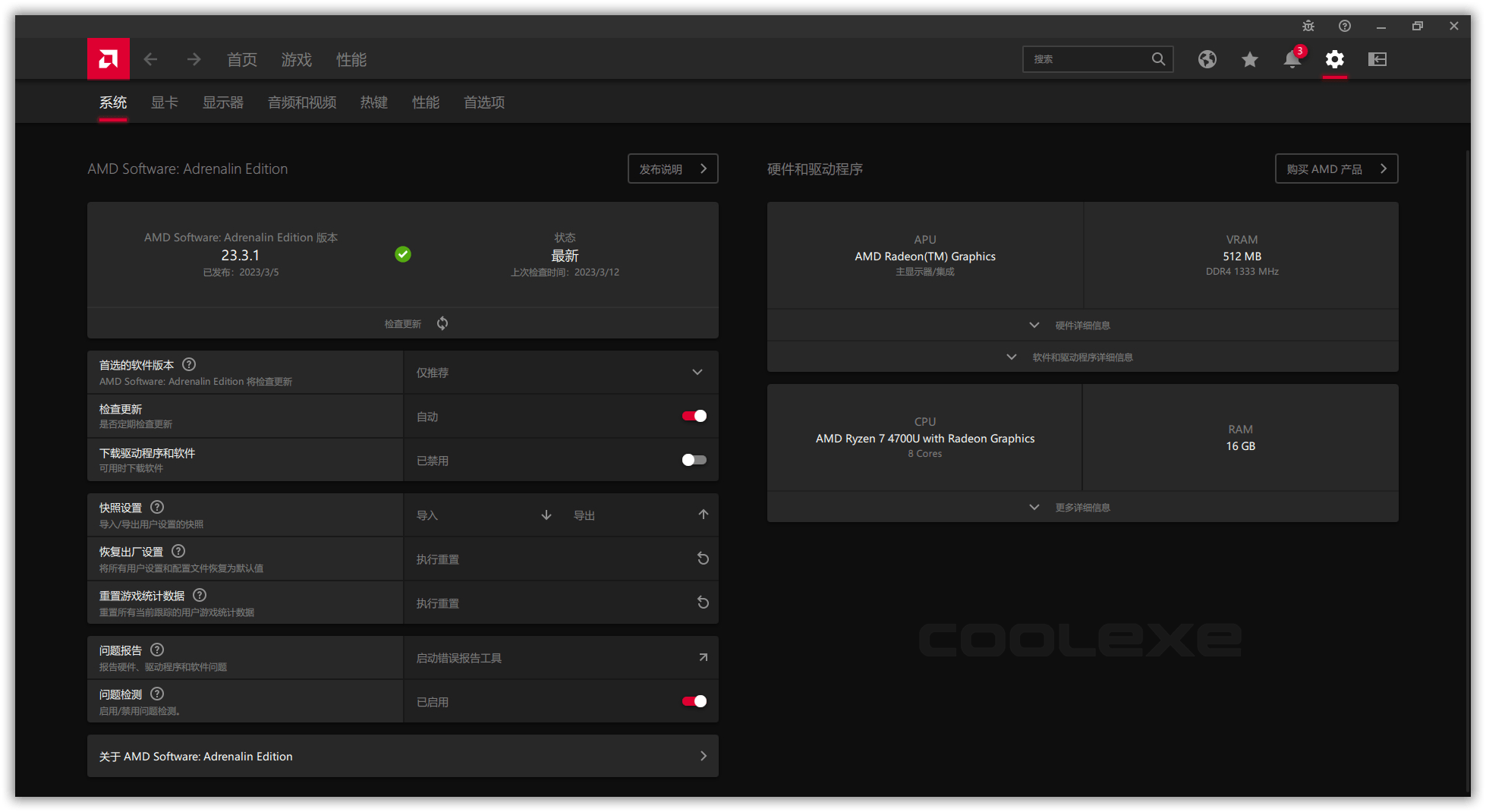Open the 性能 top menu
The height and width of the screenshot is (812, 1486).
351,59
